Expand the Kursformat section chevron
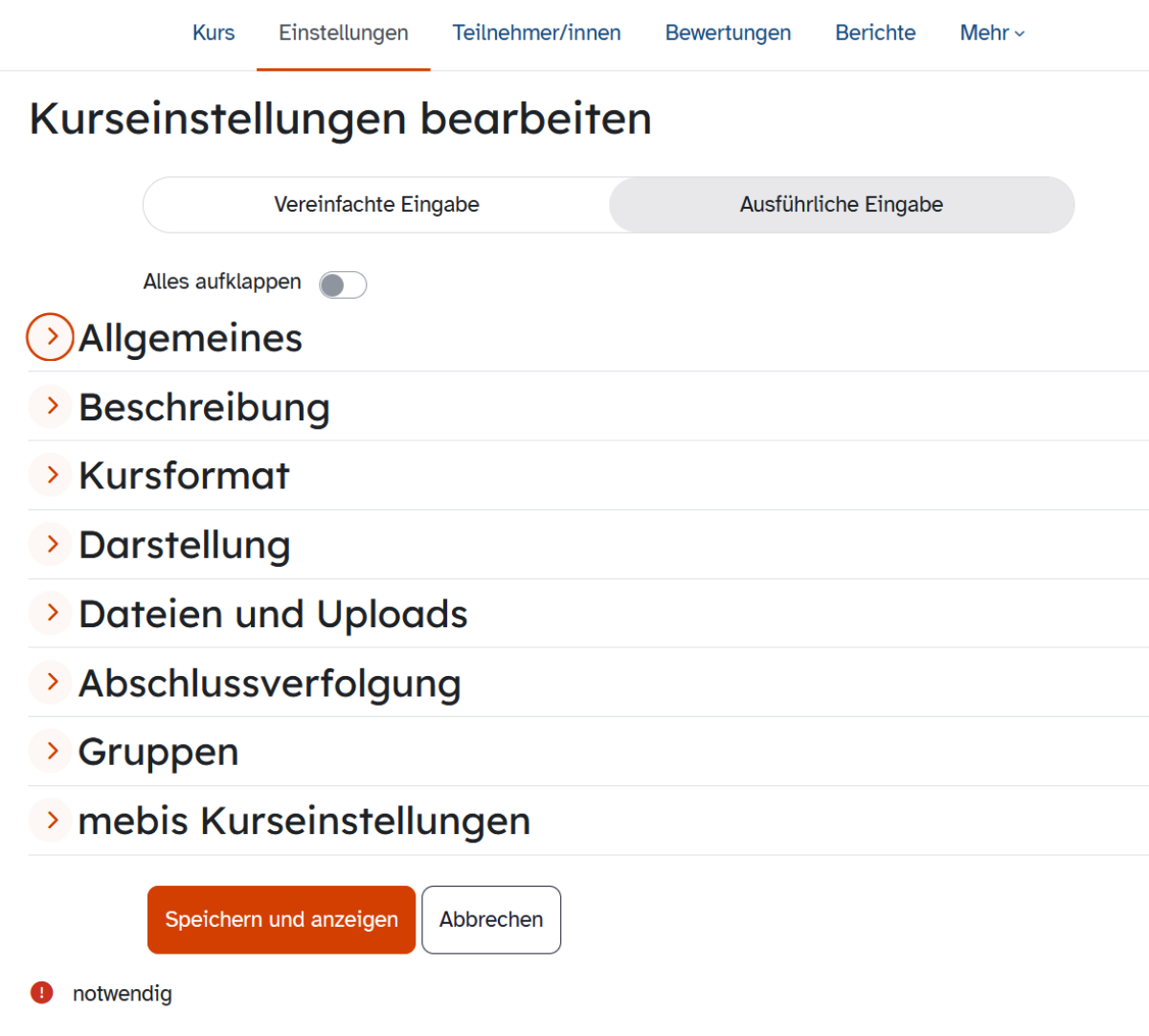This screenshot has width=1149, height=1036. click(51, 475)
